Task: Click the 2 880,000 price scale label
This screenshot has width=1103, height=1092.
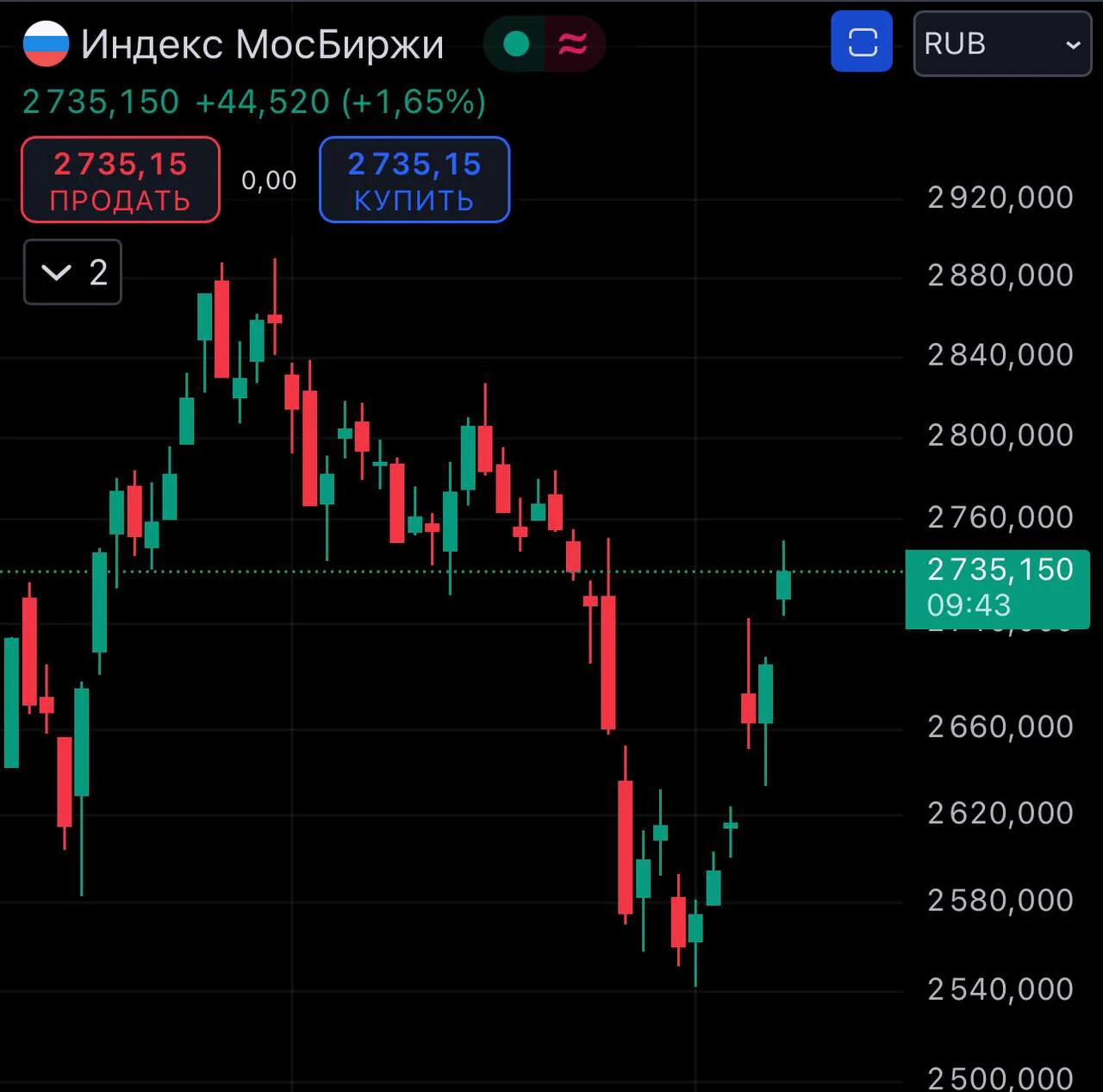Action: click(x=1000, y=276)
